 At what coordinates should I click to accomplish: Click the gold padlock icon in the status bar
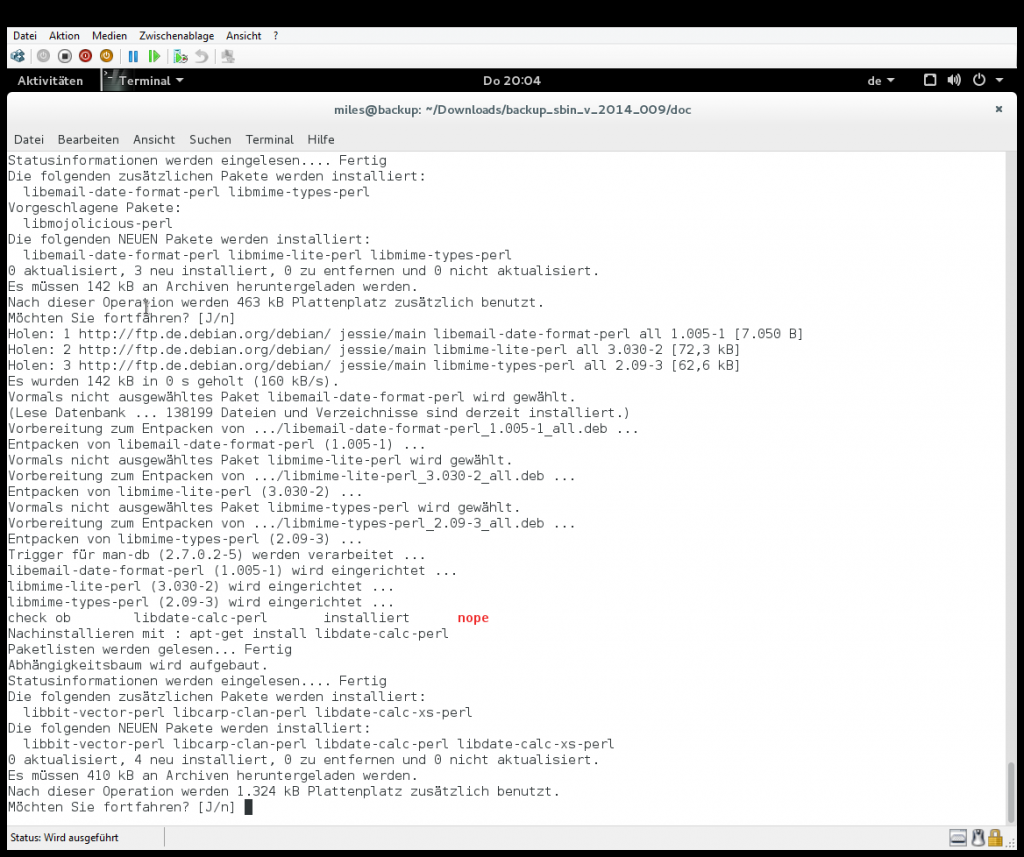pyautogui.click(x=995, y=837)
